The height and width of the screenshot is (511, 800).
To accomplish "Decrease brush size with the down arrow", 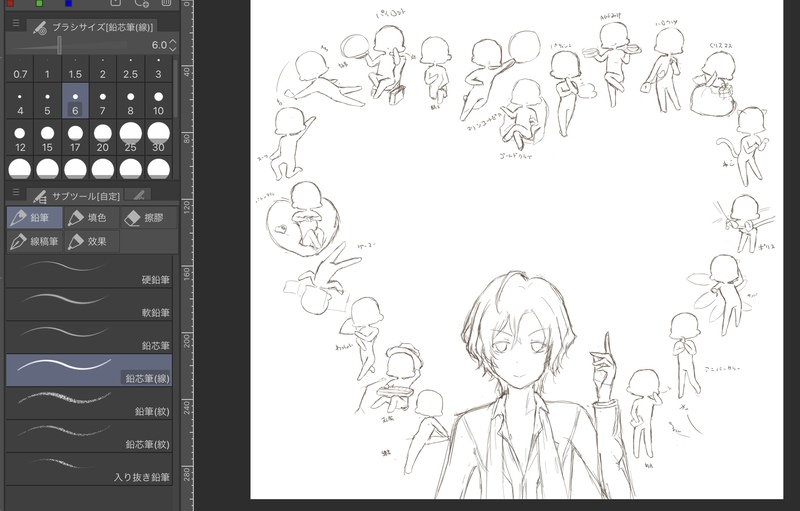I will tap(173, 49).
